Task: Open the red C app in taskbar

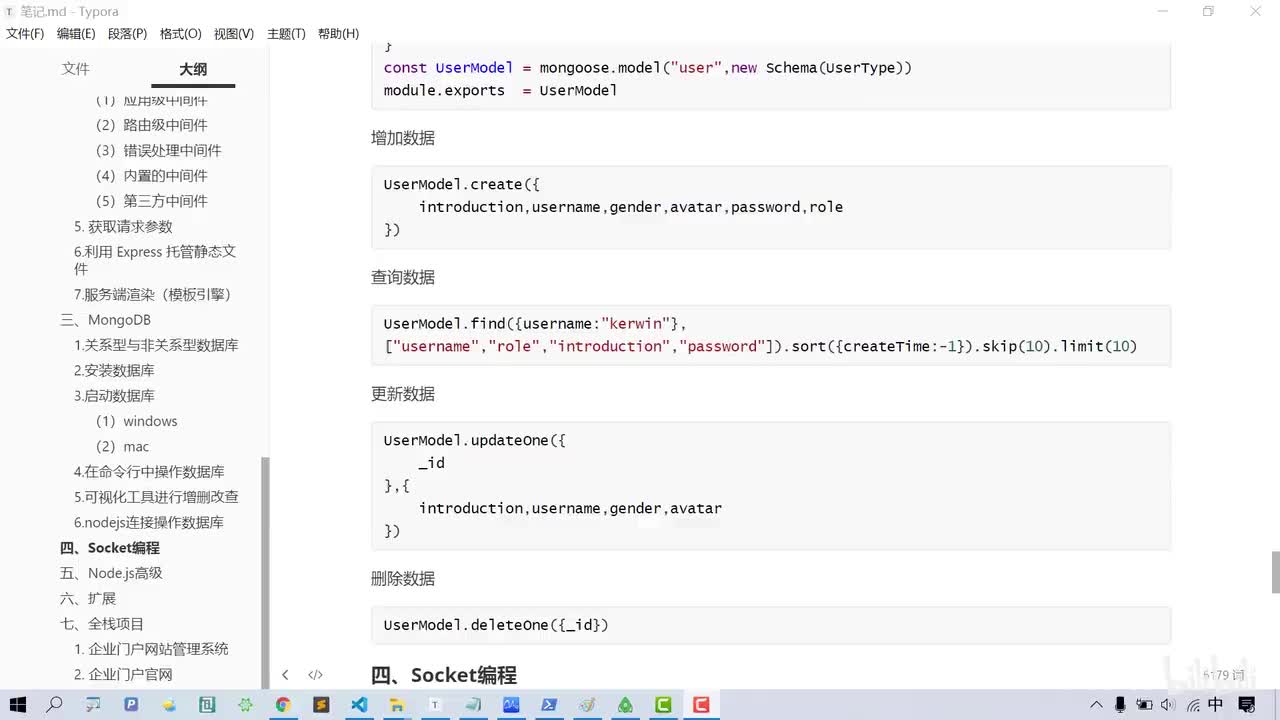Action: (x=701, y=705)
